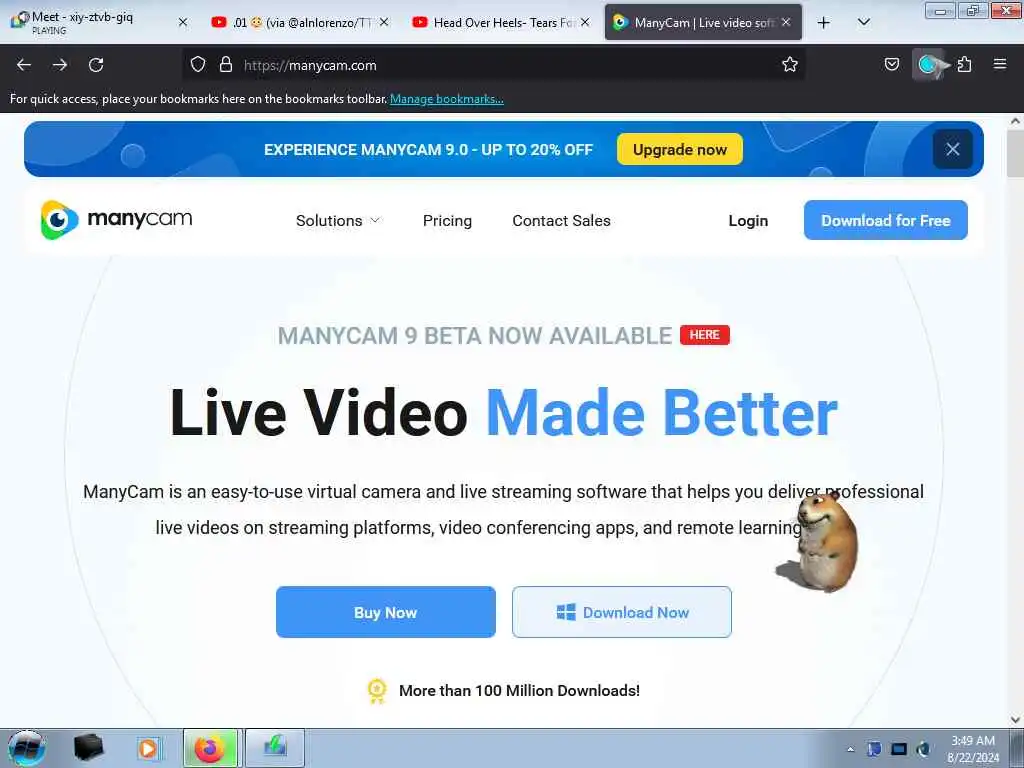Expand the Solutions dropdown menu
Image resolution: width=1024 pixels, height=768 pixels.
click(338, 221)
